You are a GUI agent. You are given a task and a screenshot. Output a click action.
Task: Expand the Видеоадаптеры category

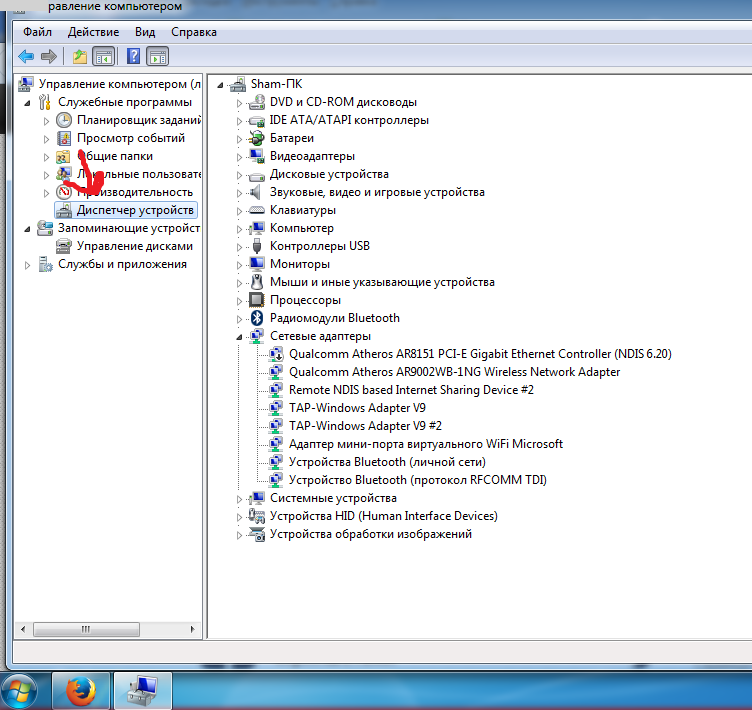239,157
